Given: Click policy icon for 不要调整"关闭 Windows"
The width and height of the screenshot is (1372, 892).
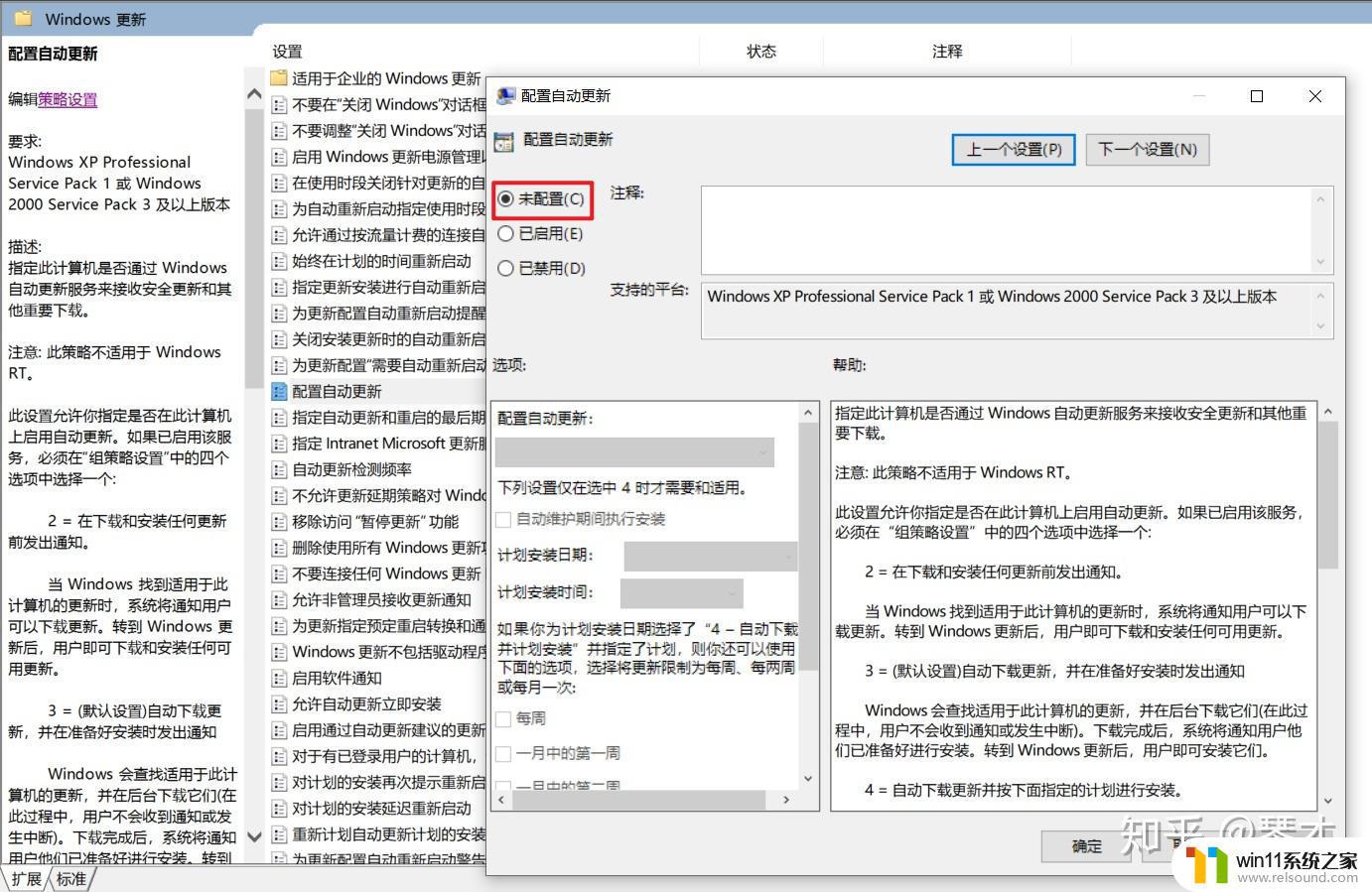Looking at the screenshot, I should click(x=279, y=131).
